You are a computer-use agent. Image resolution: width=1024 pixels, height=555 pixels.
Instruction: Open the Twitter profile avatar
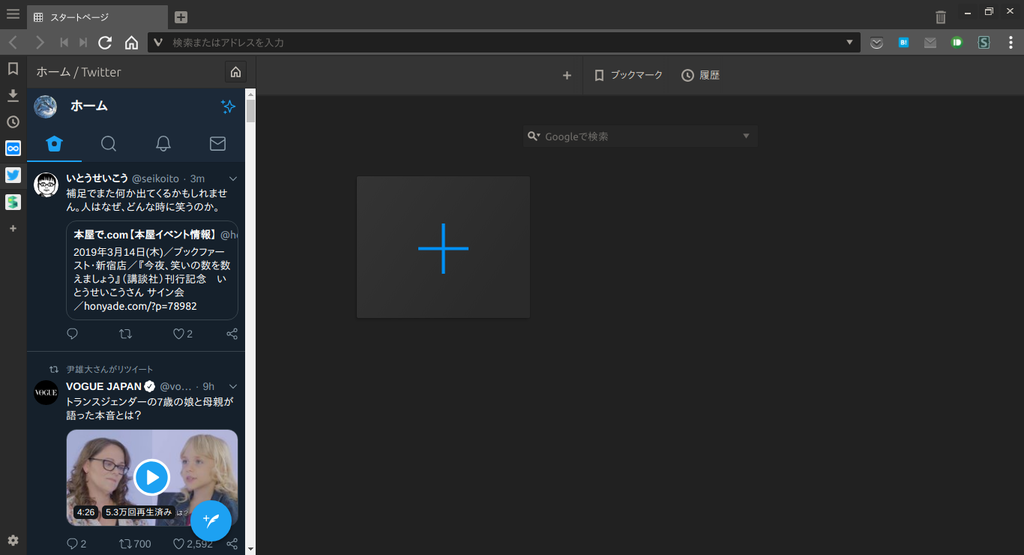(x=46, y=106)
